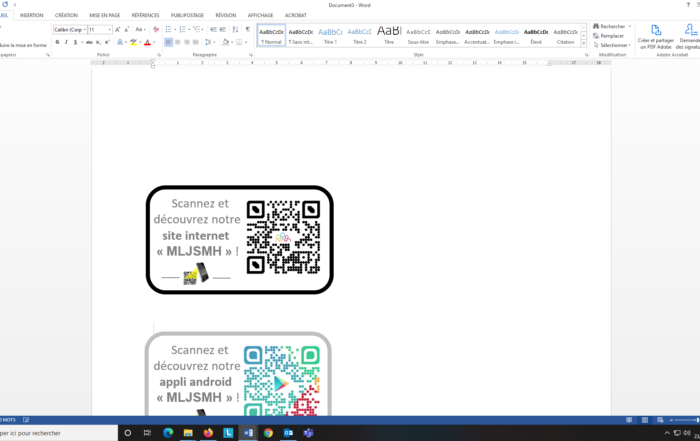
Task: Apply the Titre 1 style
Action: pyautogui.click(x=330, y=35)
